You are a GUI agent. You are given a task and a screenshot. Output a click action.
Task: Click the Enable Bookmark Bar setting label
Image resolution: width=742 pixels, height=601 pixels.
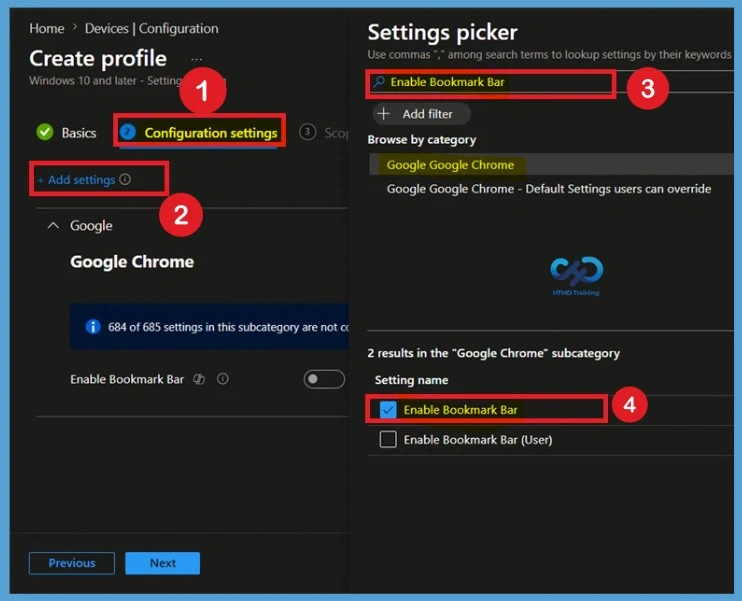127,379
